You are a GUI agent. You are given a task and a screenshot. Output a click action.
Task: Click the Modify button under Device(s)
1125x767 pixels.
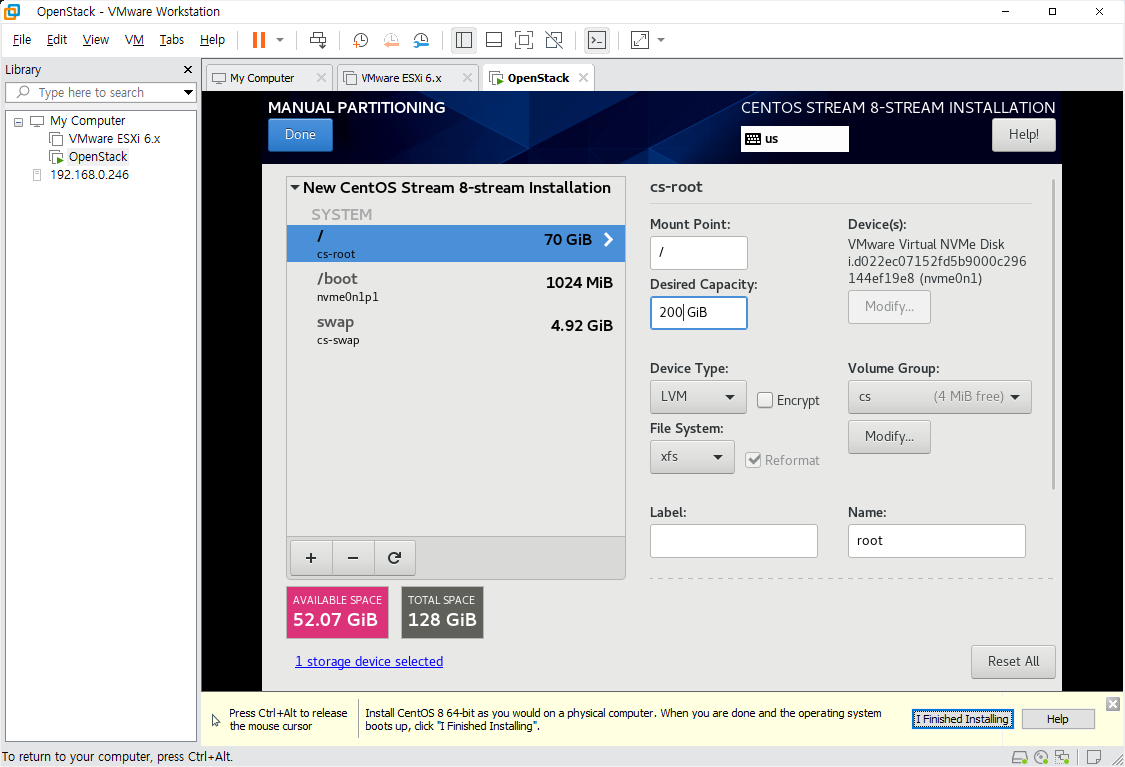click(889, 306)
